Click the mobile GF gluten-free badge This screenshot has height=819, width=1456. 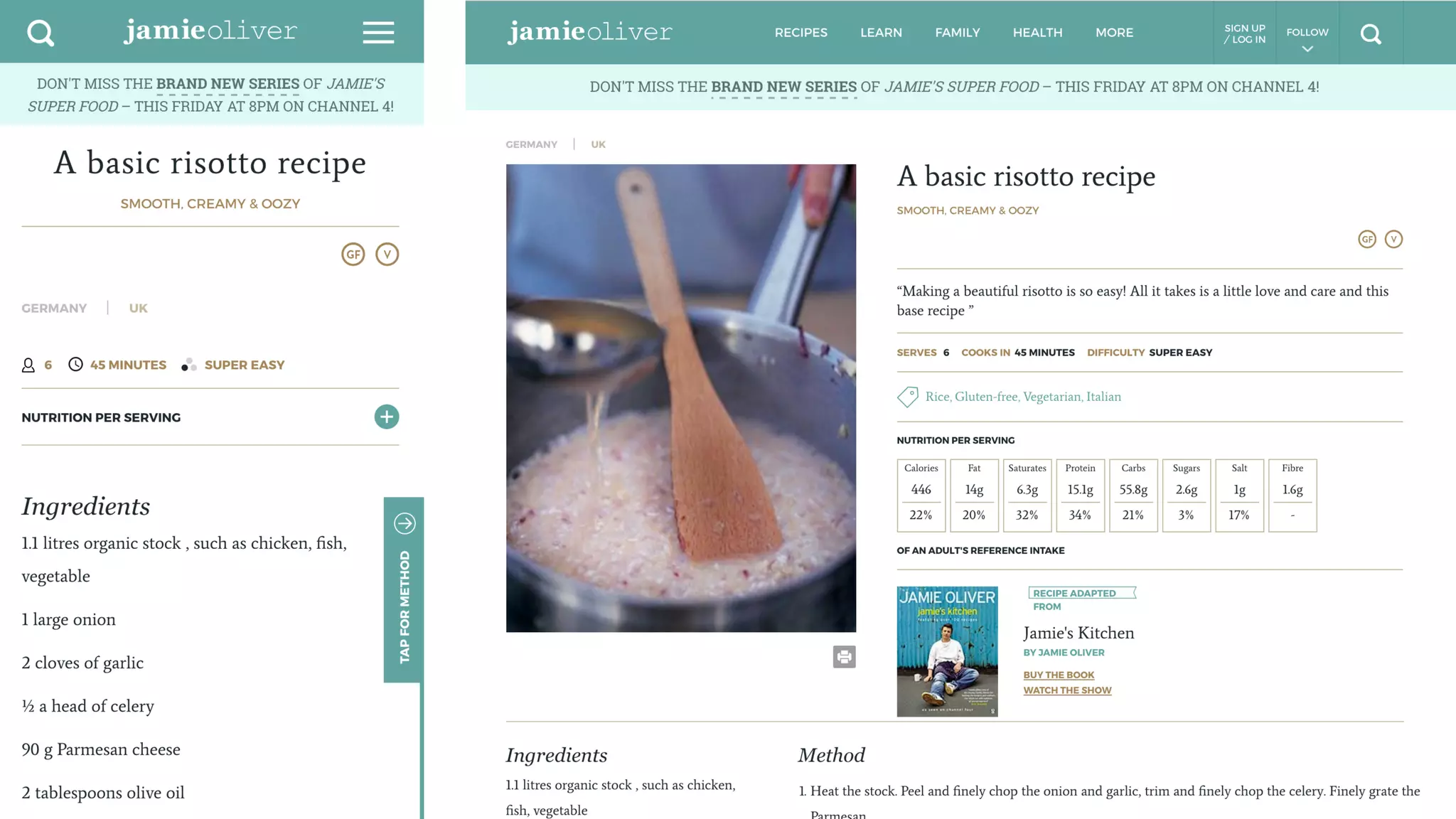[x=353, y=255]
